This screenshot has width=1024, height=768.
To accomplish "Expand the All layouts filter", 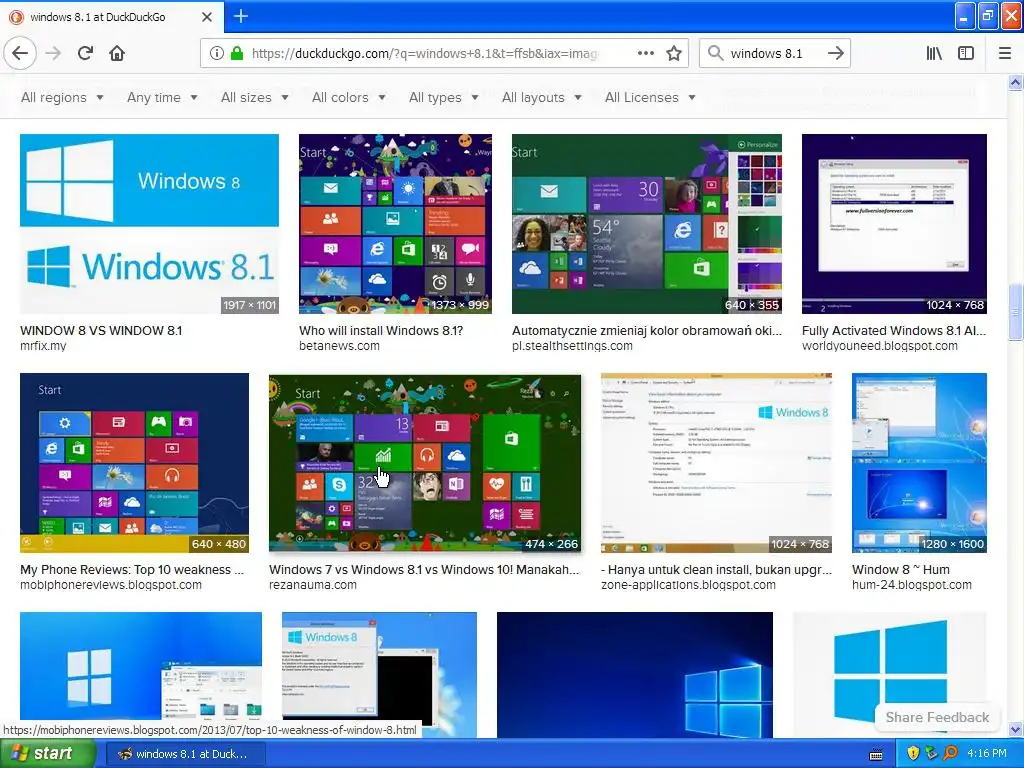I will tap(541, 97).
